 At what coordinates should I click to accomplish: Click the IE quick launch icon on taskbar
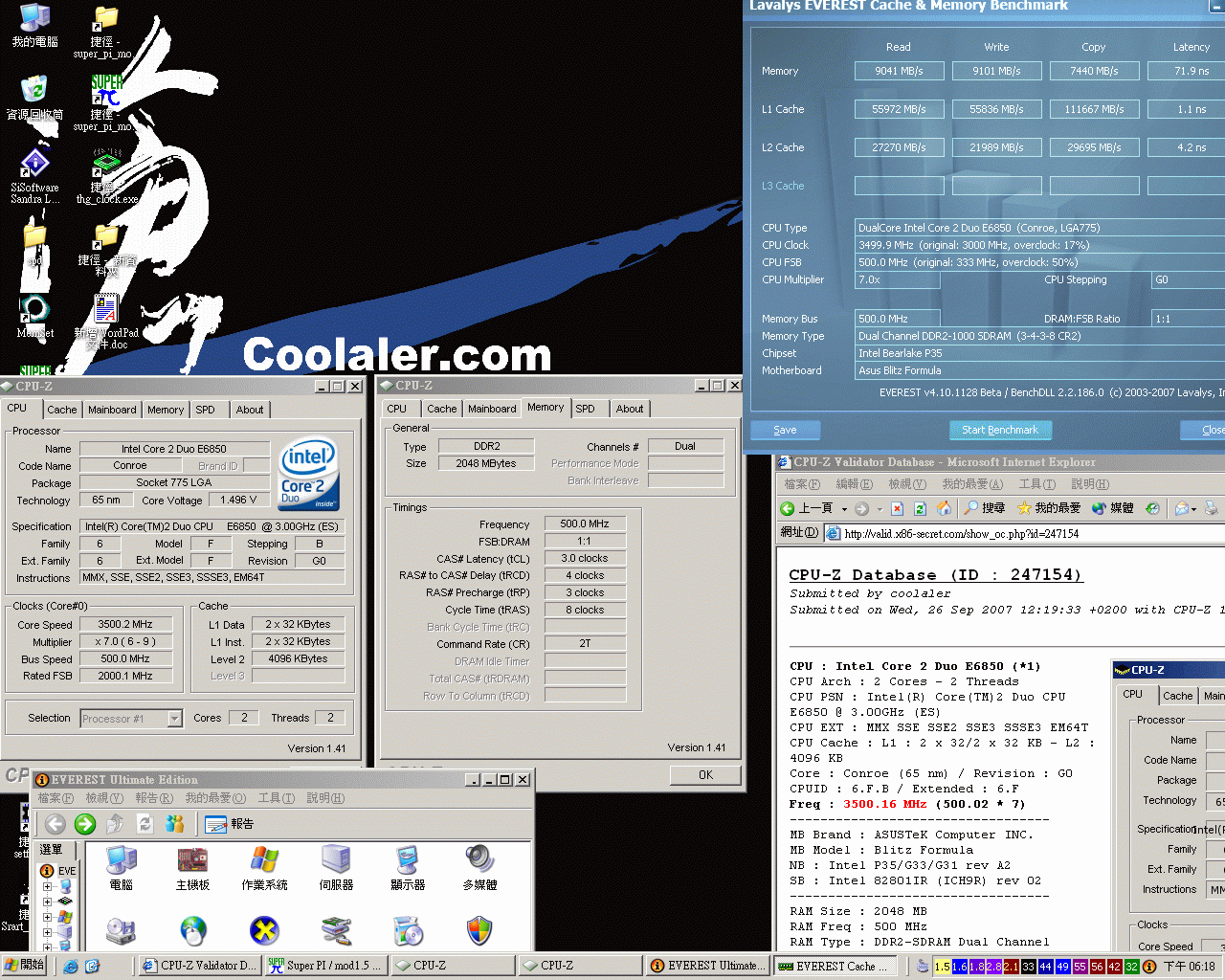(70, 967)
